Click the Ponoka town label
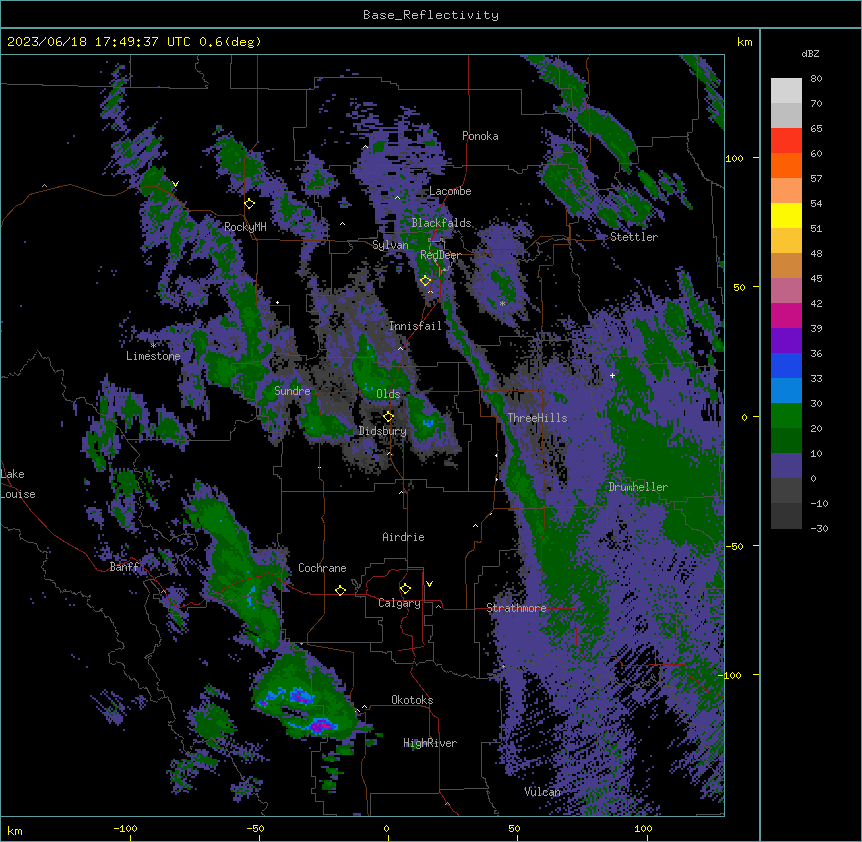The width and height of the screenshot is (862, 842). click(x=480, y=136)
